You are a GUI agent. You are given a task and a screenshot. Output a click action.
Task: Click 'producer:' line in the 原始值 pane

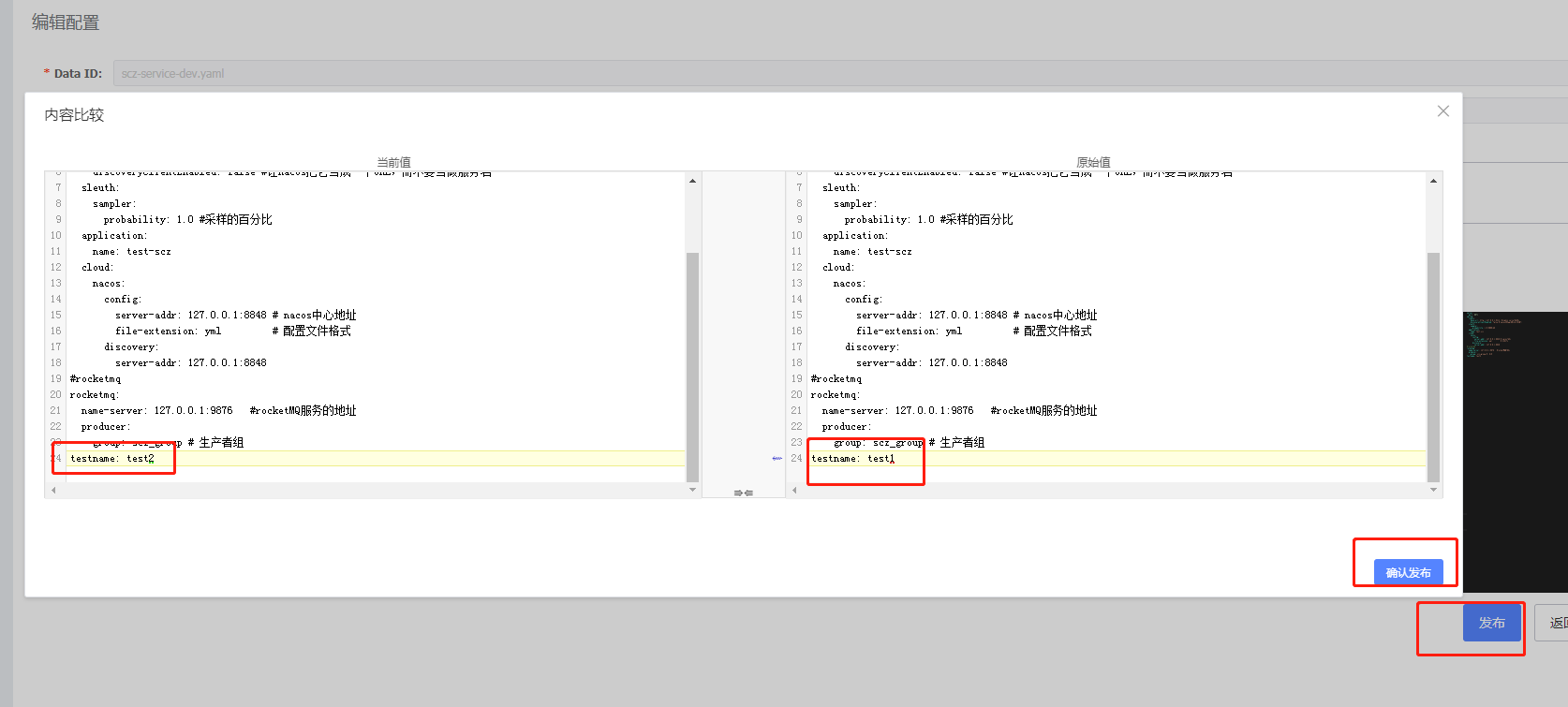[847, 426]
